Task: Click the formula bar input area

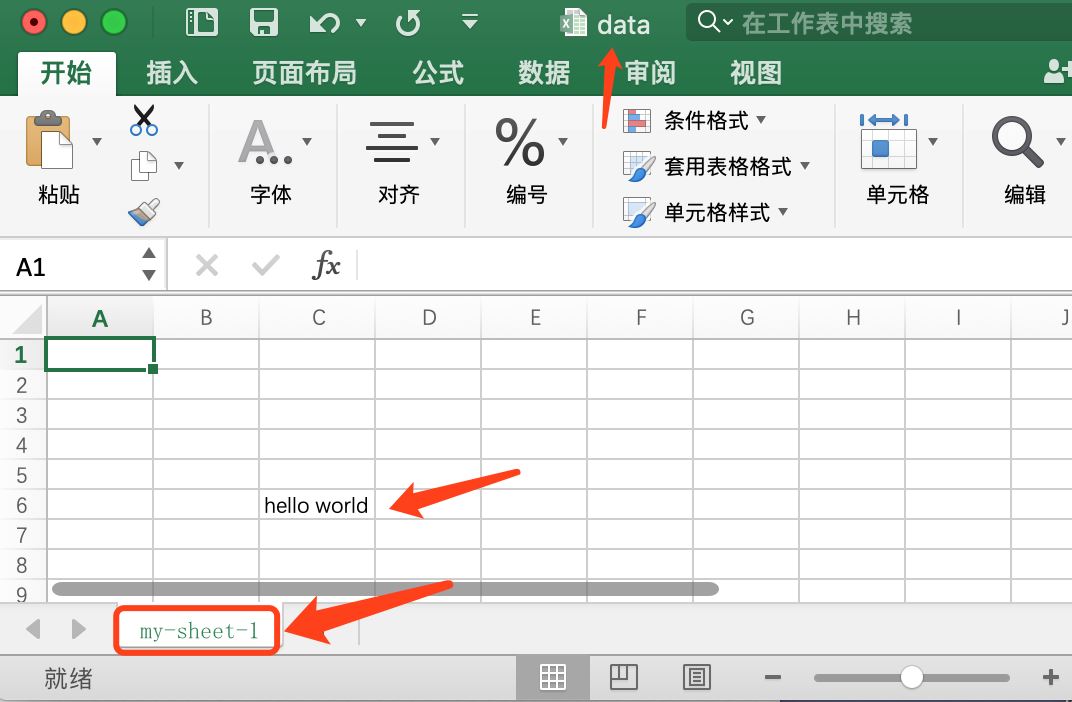Action: [714, 265]
